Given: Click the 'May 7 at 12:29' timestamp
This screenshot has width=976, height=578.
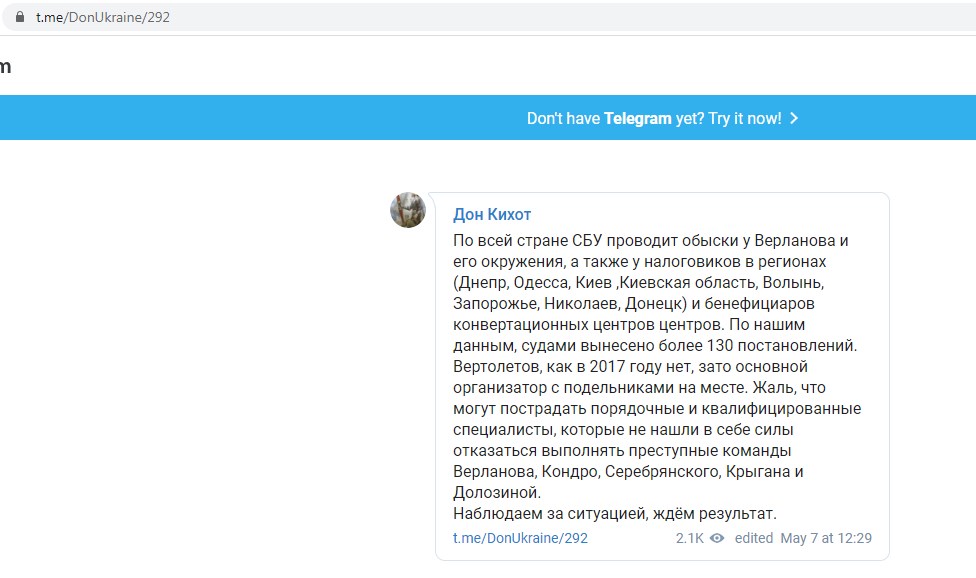Looking at the screenshot, I should (x=826, y=538).
